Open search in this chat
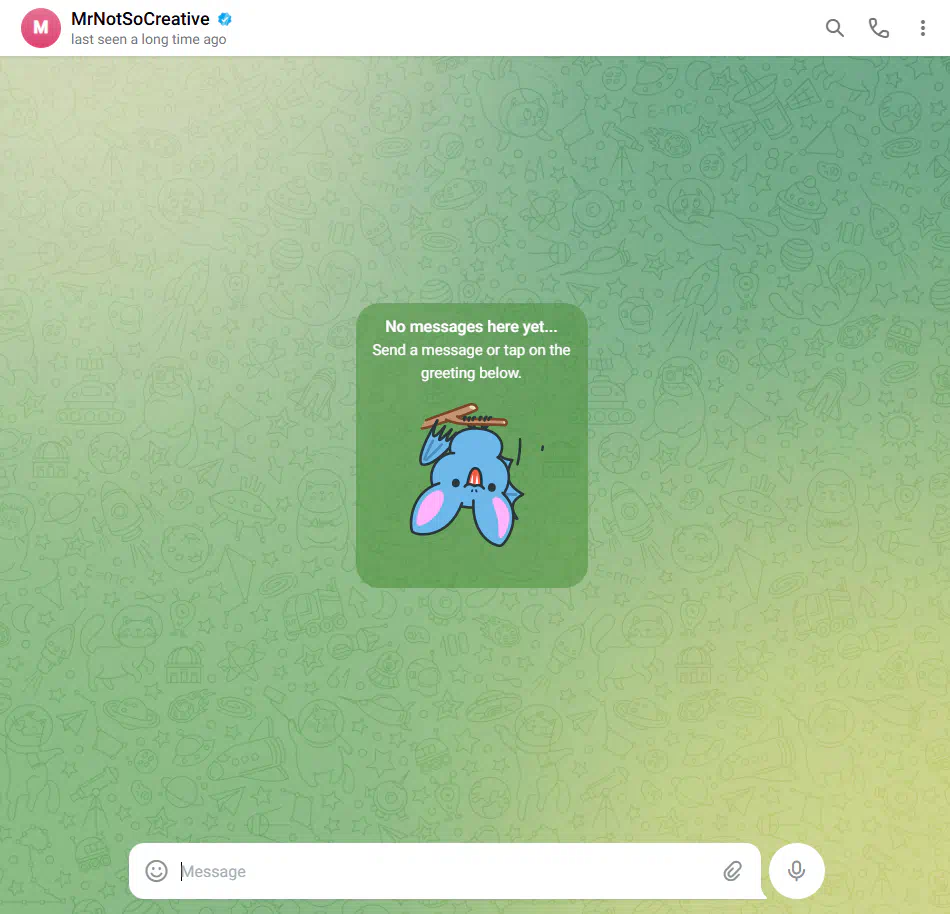 tap(834, 28)
